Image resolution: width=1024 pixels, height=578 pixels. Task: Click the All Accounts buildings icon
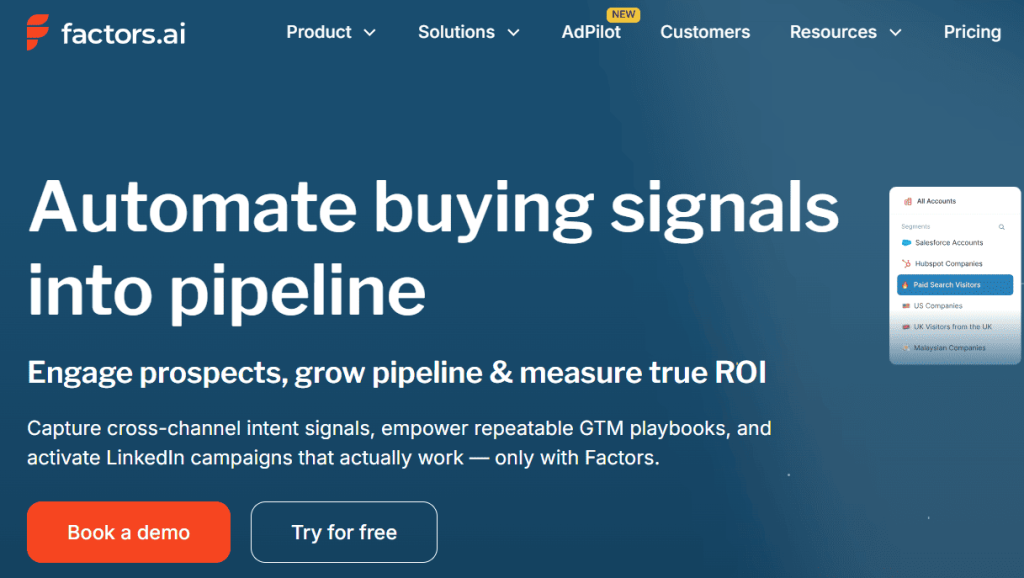(907, 201)
